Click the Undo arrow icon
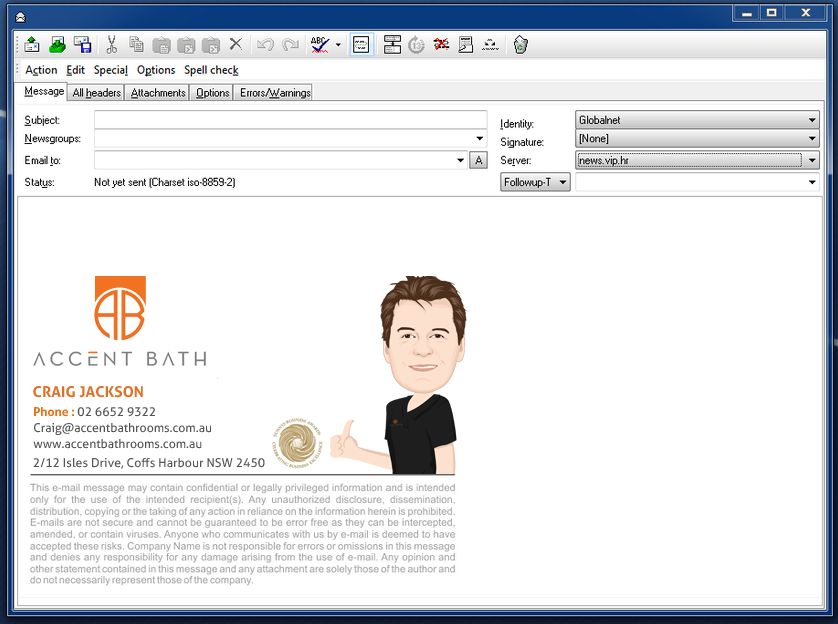 pyautogui.click(x=265, y=45)
